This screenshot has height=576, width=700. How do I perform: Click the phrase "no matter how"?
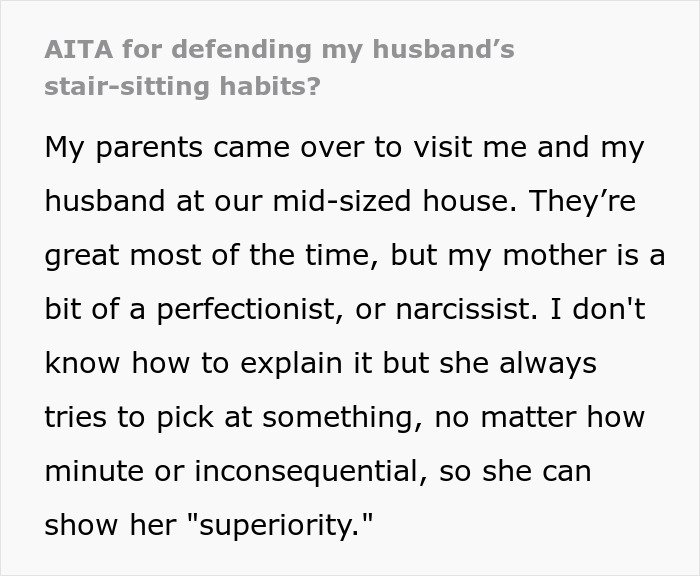(x=539, y=417)
